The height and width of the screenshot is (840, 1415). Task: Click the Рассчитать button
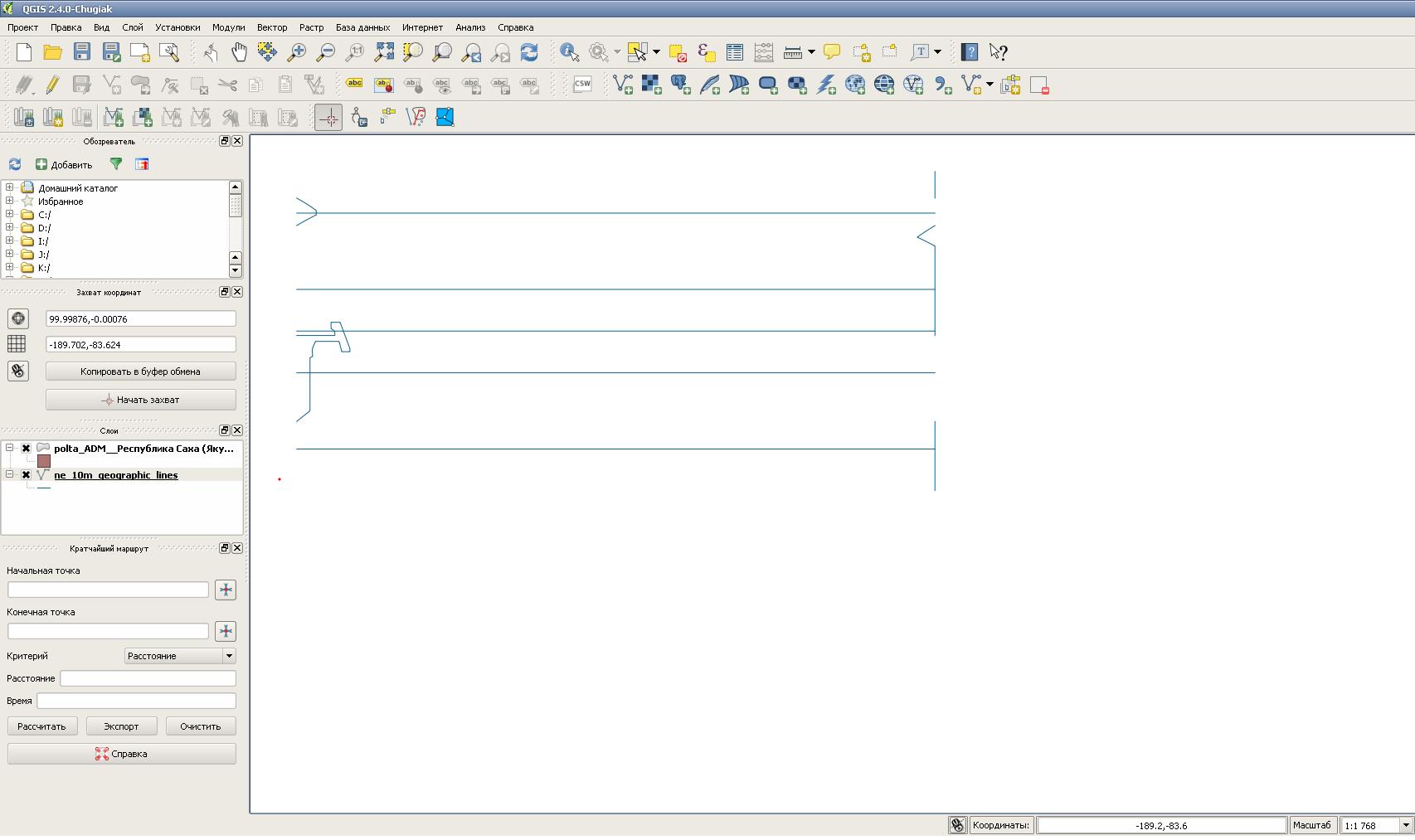(41, 726)
